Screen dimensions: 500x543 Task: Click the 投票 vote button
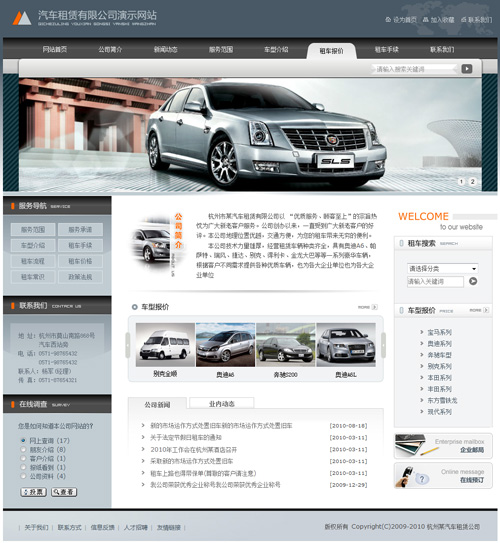tap(33, 492)
